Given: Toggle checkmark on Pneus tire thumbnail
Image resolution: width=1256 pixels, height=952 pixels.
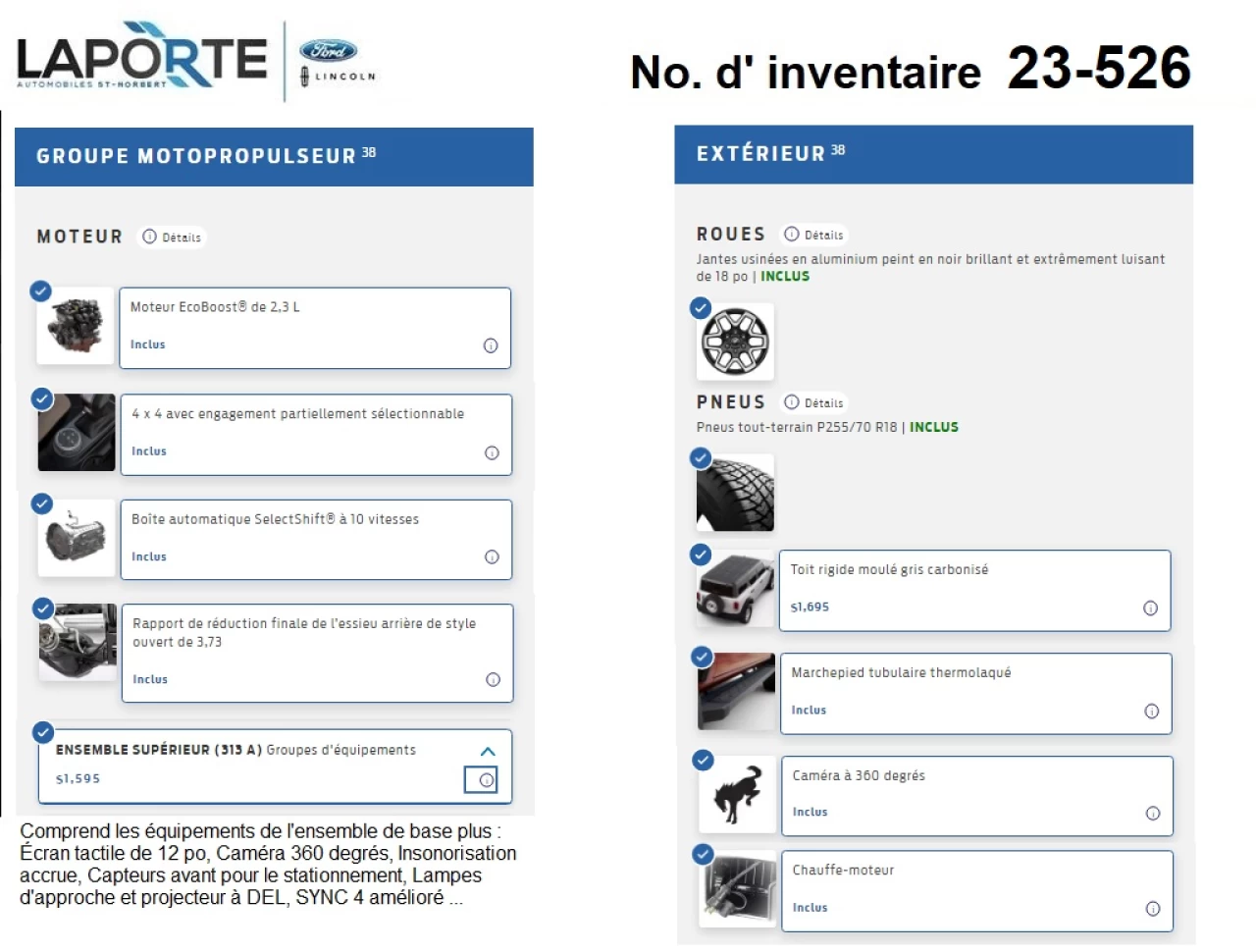Looking at the screenshot, I should coord(701,458).
